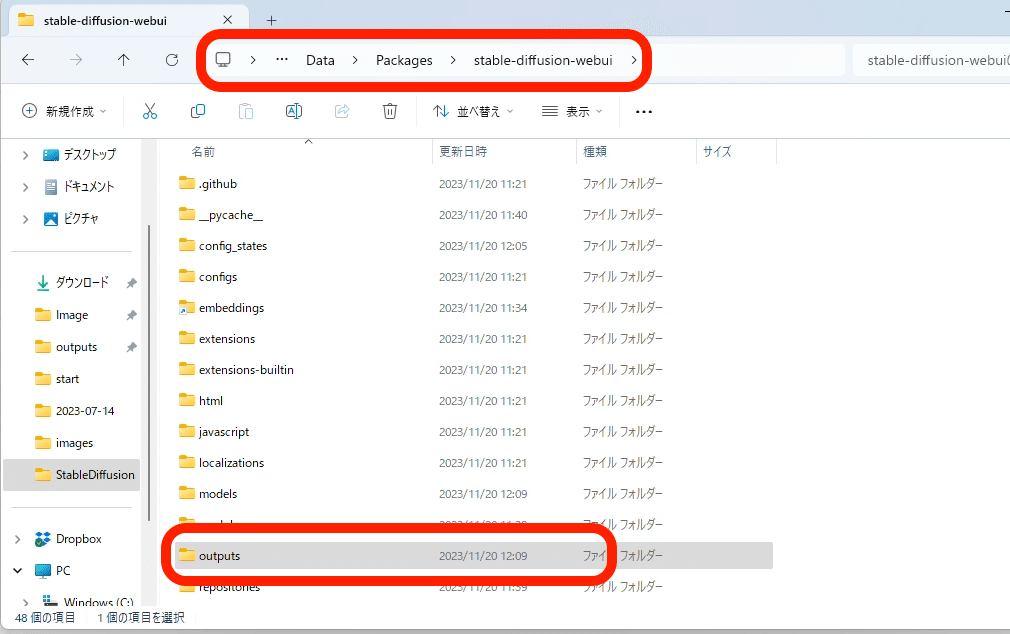The image size is (1010, 634).
Task: Click the Copy icon in toolbar
Action: point(198,111)
